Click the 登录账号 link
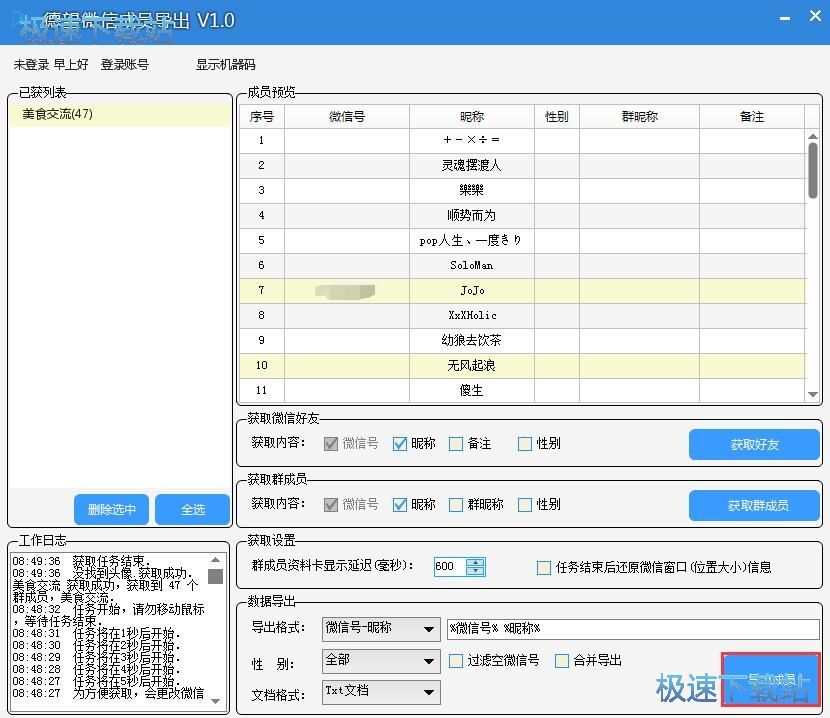 point(124,65)
